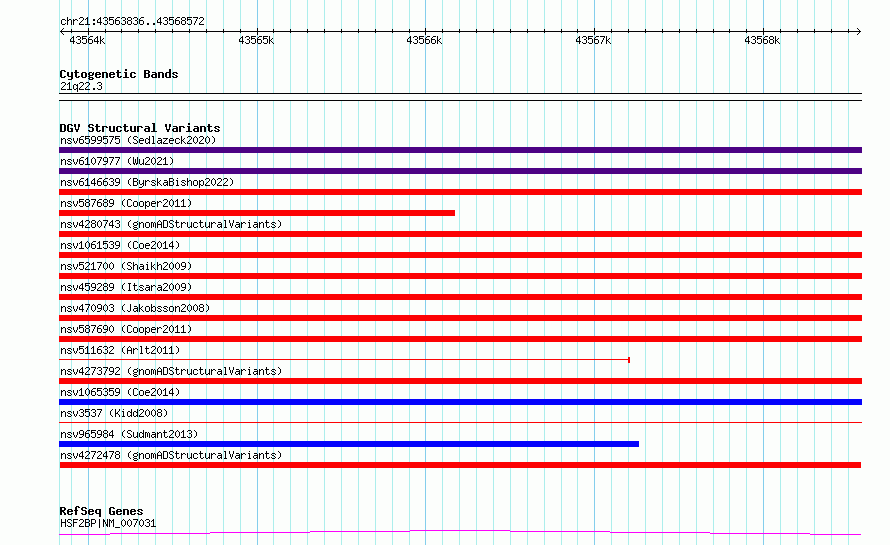Open nsv4273792 (gnomADStructuralVariants) label
Image resolution: width=890 pixels, height=545 pixels.
pyautogui.click(x=171, y=371)
